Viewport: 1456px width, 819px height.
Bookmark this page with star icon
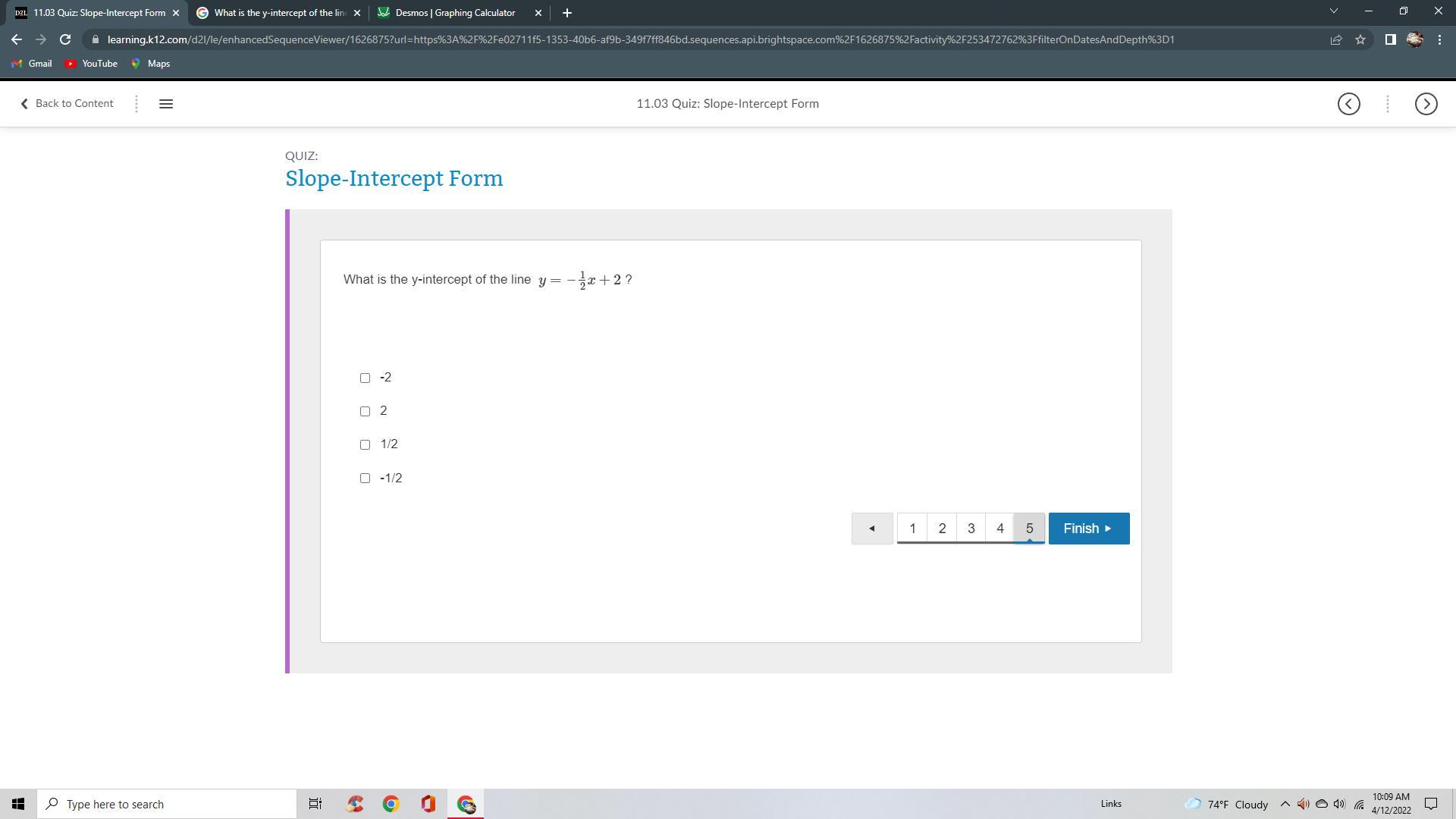tap(1360, 39)
